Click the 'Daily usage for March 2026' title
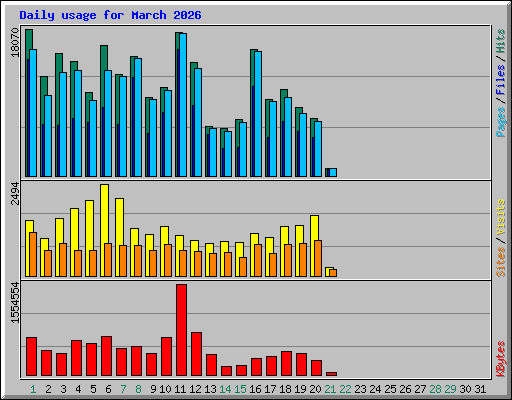This screenshot has height=400, width=512. coord(110,15)
